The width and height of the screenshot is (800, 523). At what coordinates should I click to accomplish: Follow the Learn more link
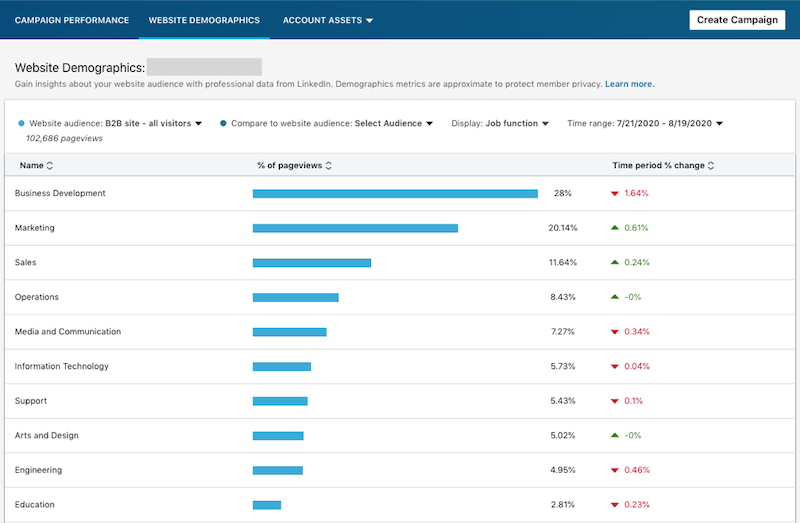629,84
